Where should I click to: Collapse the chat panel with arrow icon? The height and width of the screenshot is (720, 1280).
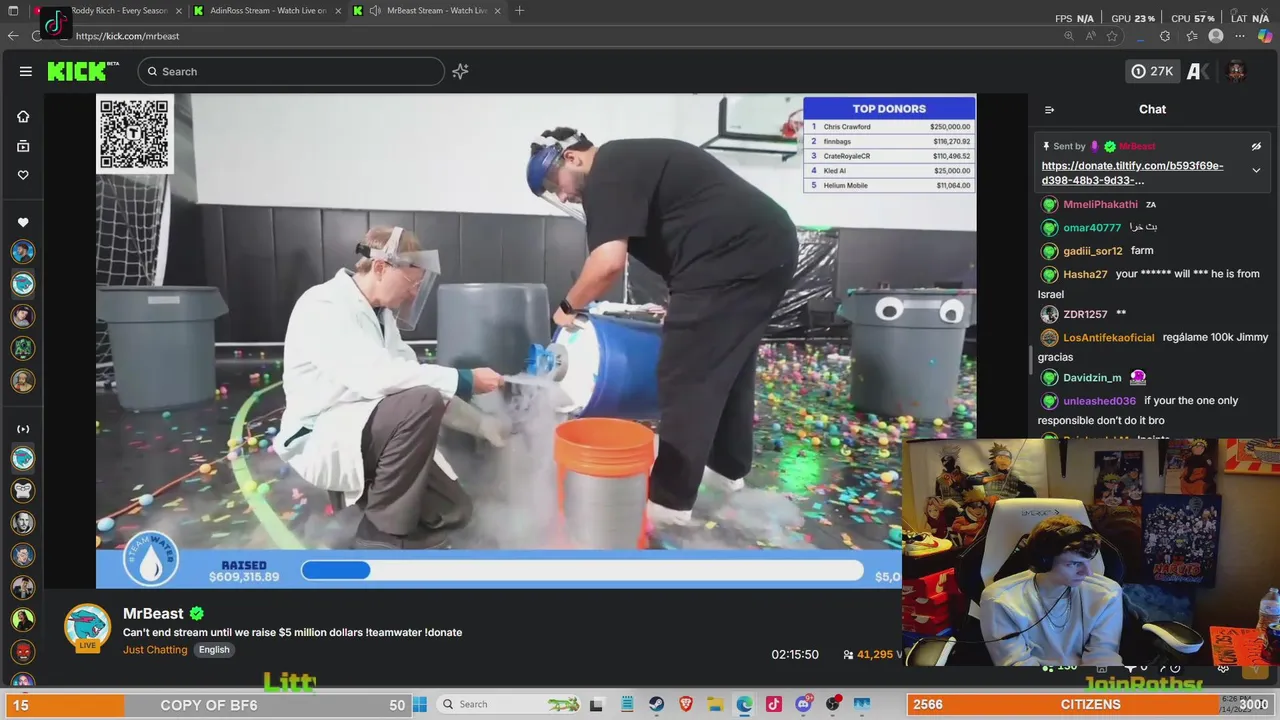1049,110
